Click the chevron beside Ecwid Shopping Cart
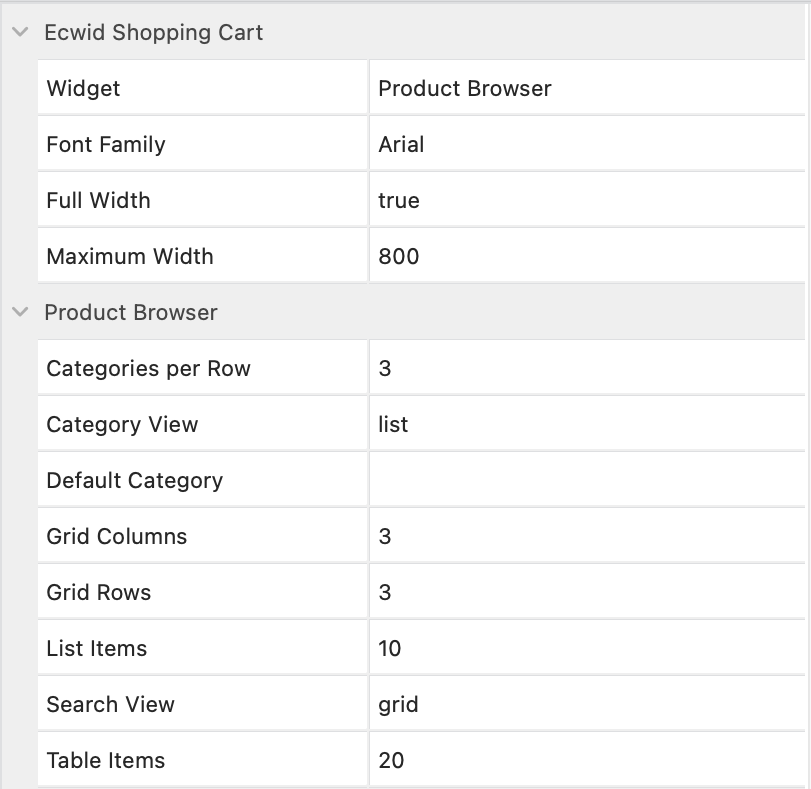The width and height of the screenshot is (811, 789). click(18, 32)
